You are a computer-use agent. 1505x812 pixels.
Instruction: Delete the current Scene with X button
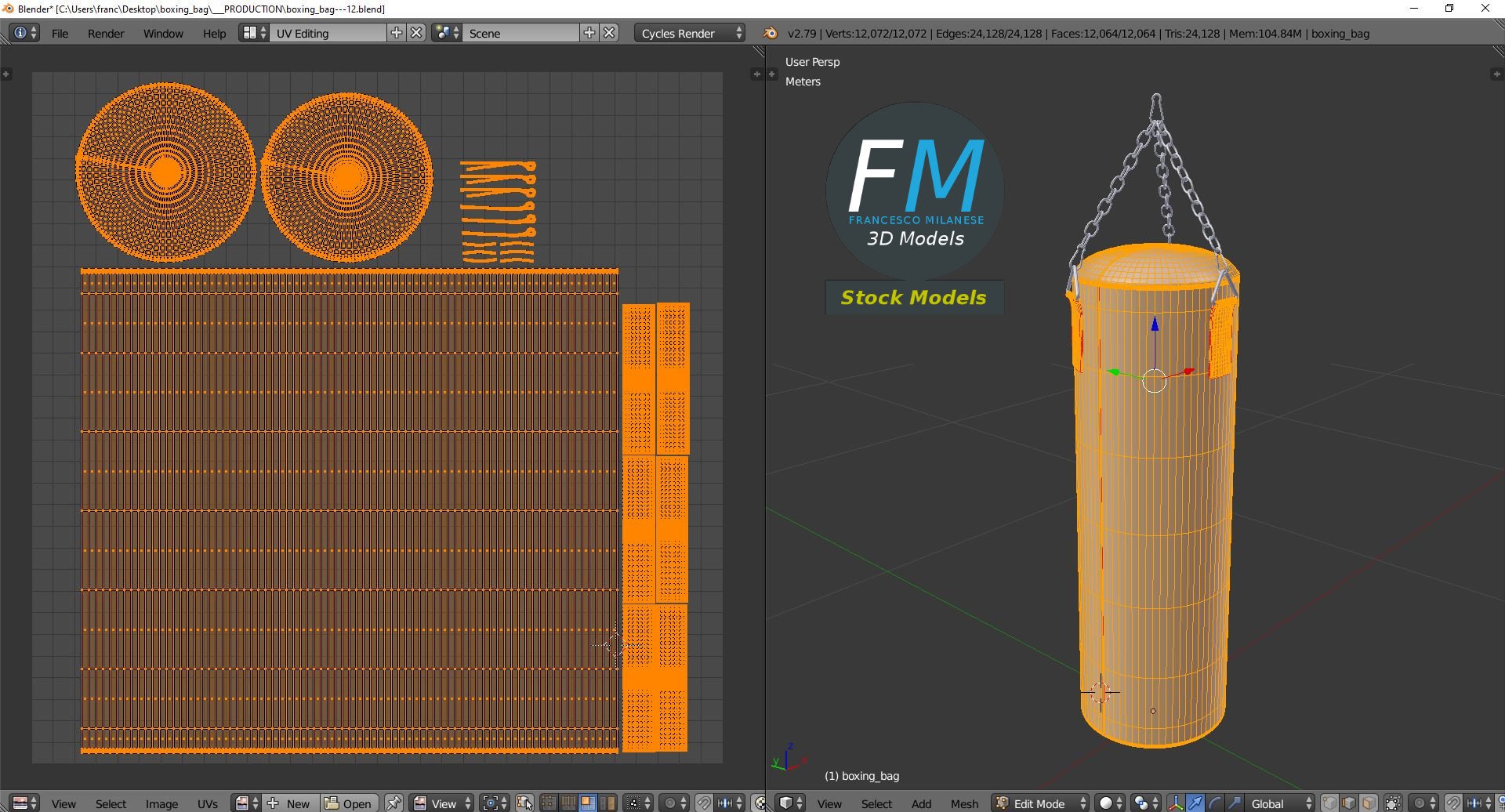(609, 33)
